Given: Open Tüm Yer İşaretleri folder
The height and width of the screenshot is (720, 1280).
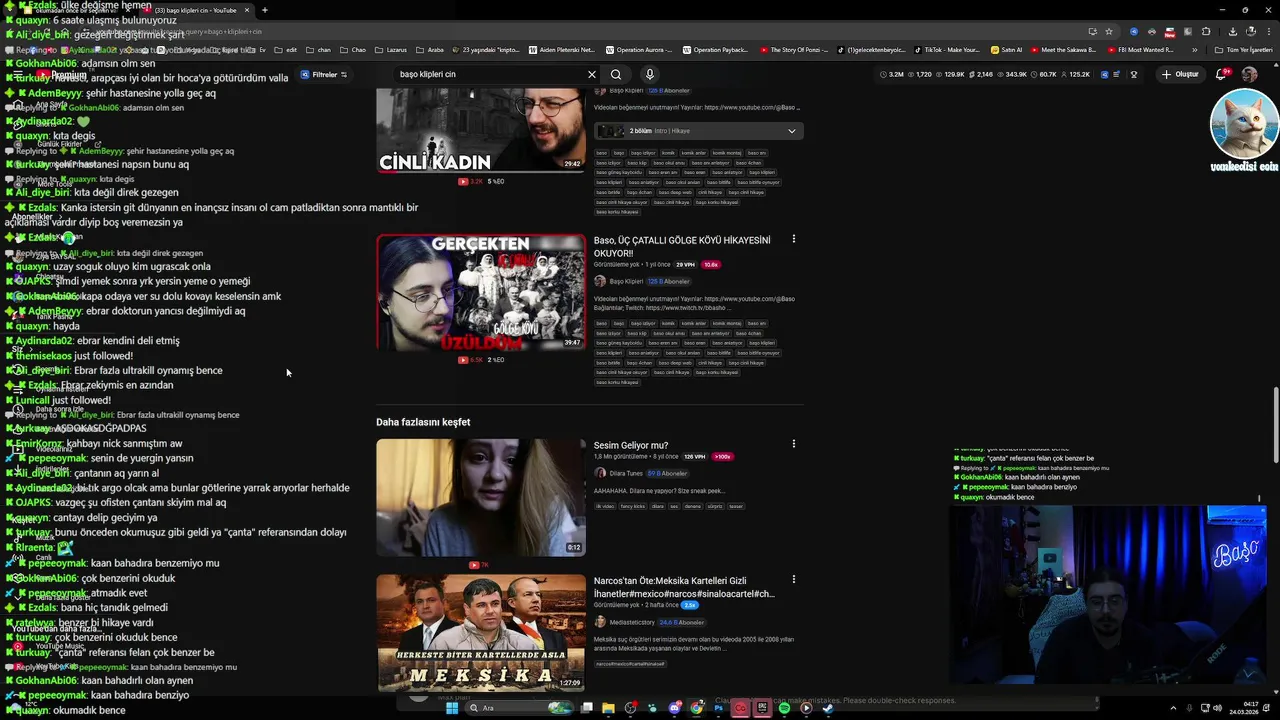Looking at the screenshot, I should tap(1242, 49).
